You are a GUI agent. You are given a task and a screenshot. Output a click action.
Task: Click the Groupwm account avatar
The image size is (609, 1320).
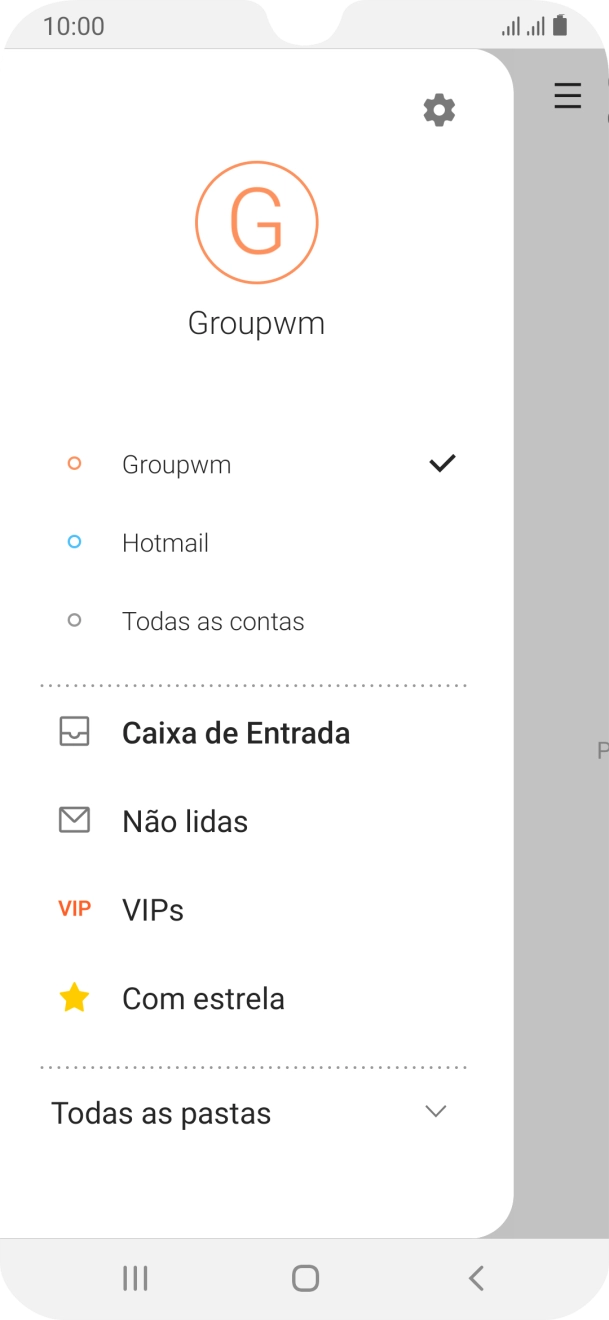pos(256,221)
